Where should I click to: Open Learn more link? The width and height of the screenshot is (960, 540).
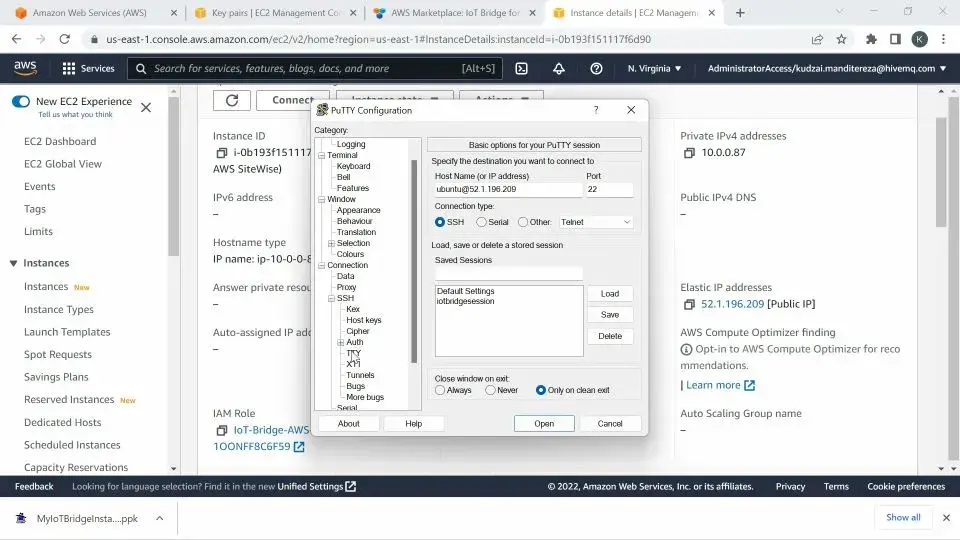[x=721, y=385]
